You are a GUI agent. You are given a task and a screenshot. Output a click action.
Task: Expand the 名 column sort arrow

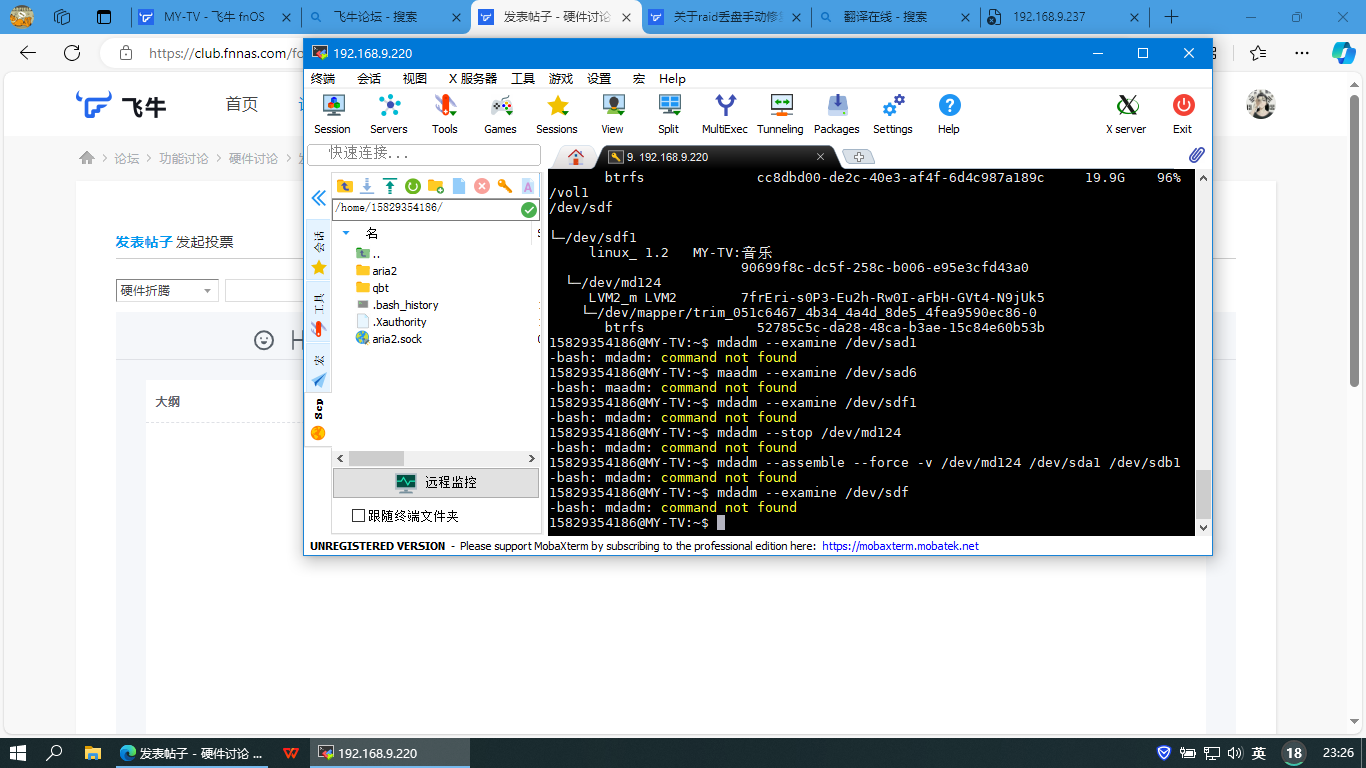coord(346,233)
